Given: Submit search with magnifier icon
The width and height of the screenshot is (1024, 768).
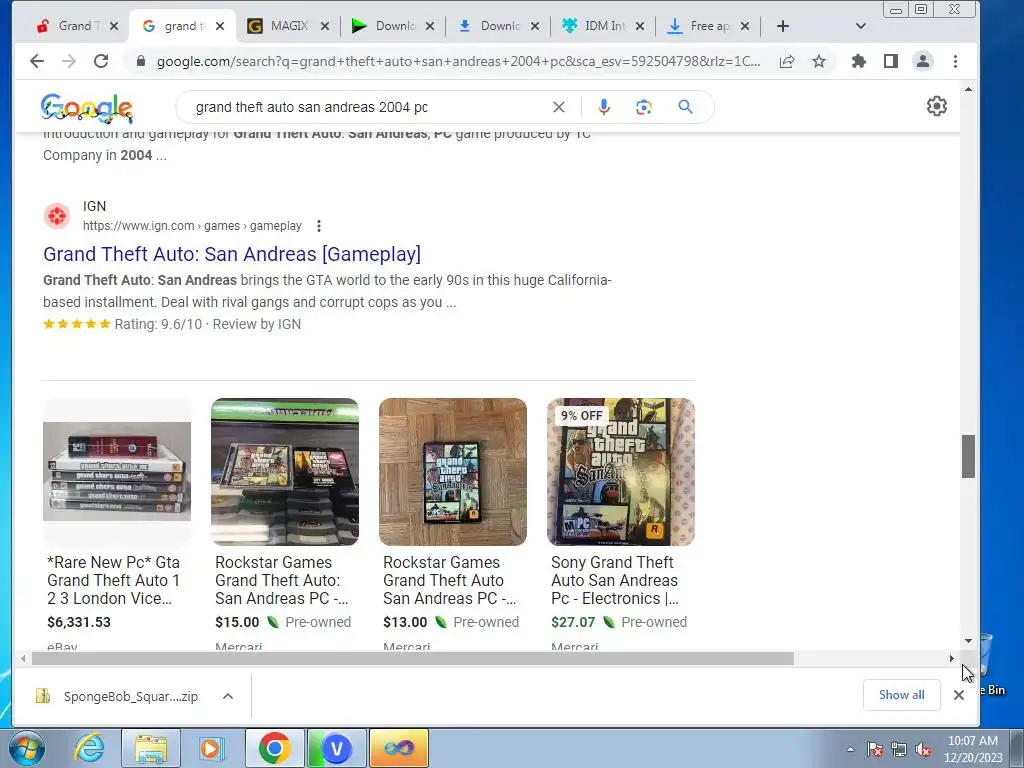Looking at the screenshot, I should [685, 107].
